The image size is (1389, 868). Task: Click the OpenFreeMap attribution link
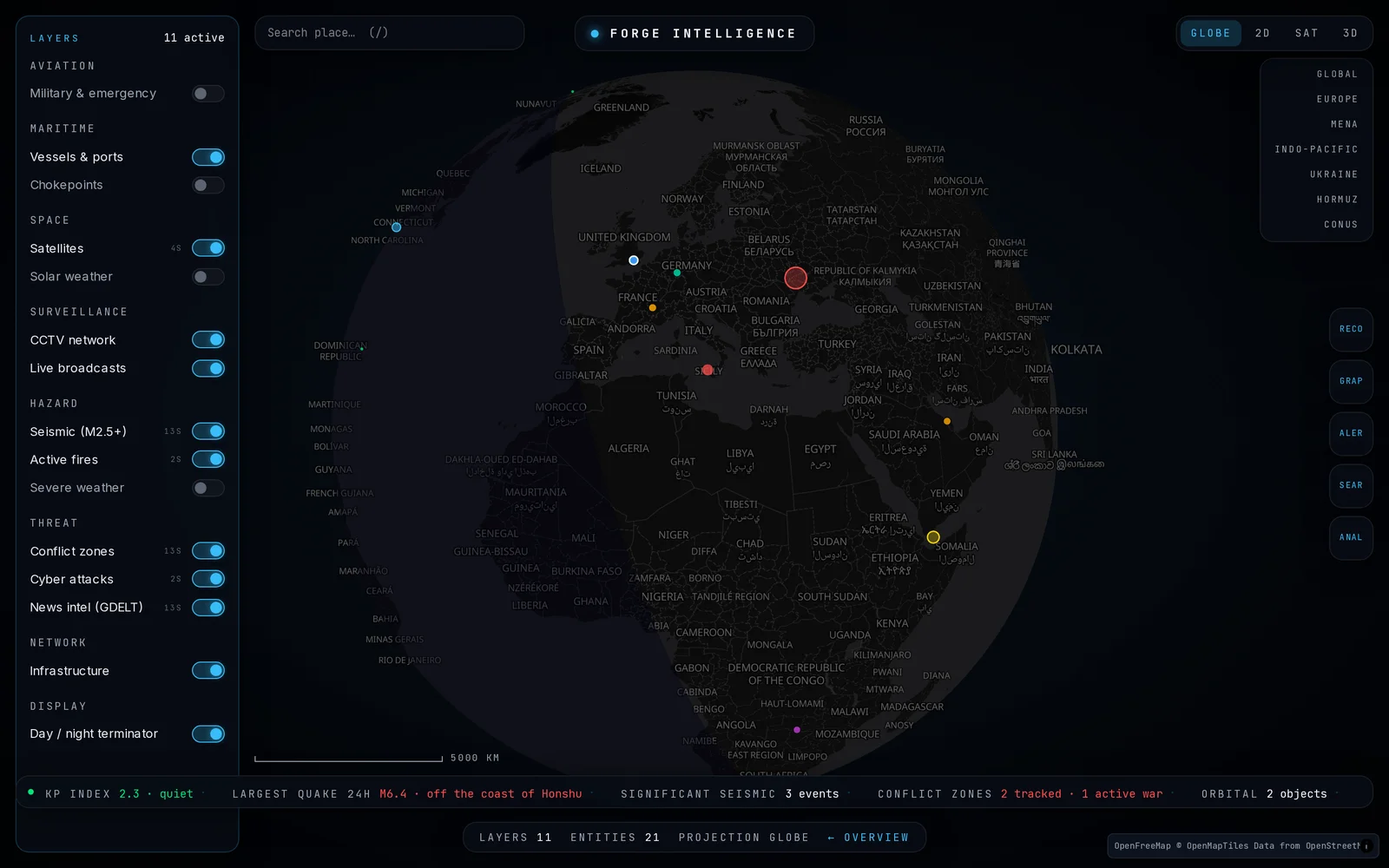coord(1142,846)
